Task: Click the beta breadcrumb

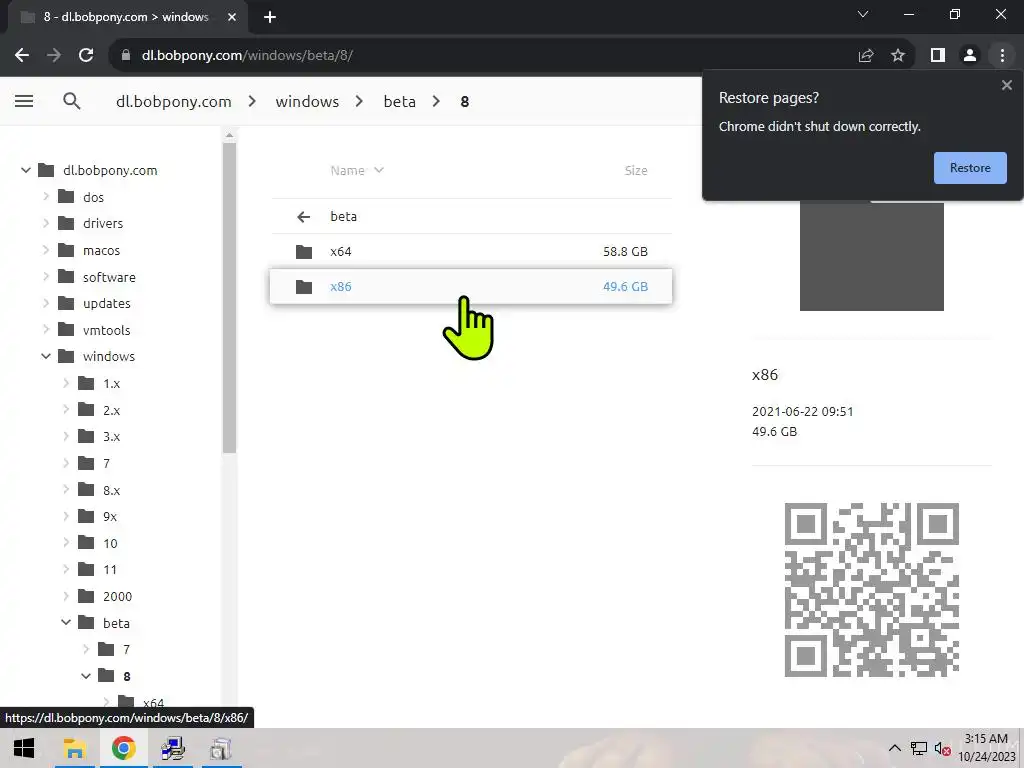Action: click(400, 102)
